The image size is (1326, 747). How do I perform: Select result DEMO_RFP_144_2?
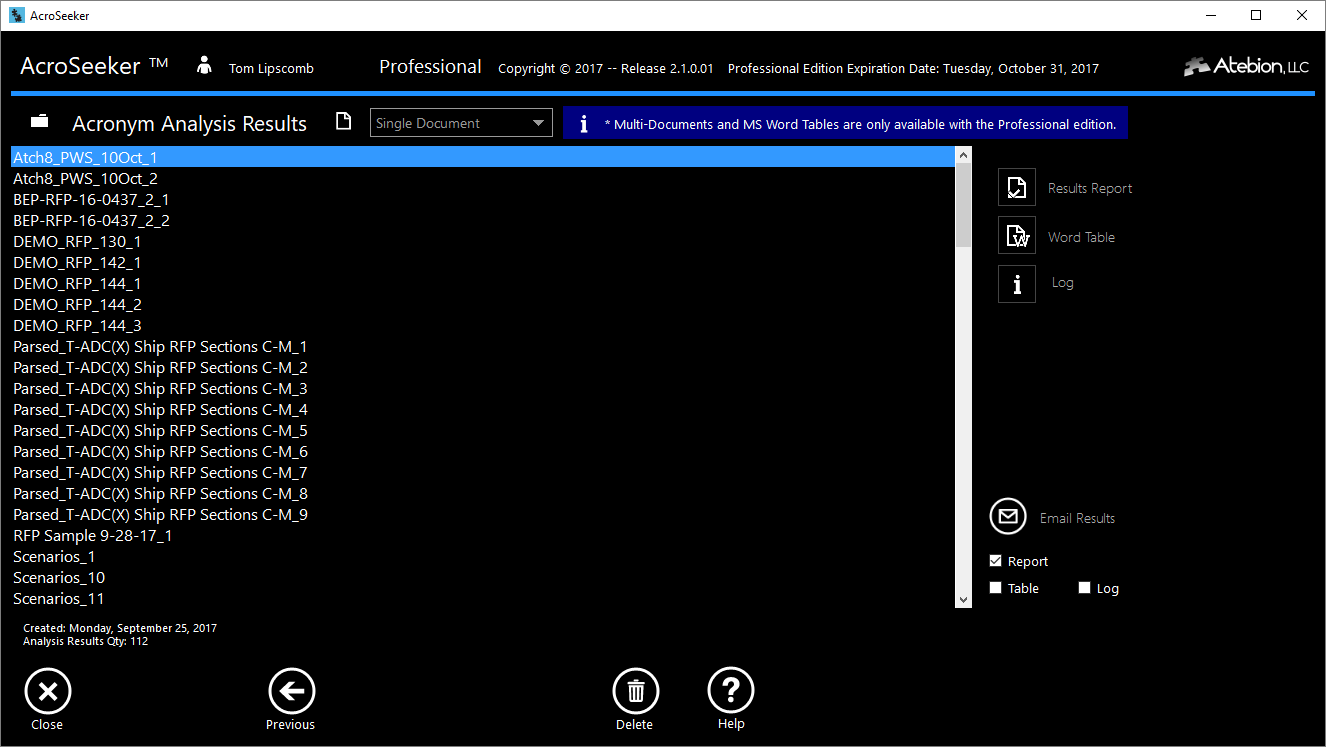pos(483,304)
